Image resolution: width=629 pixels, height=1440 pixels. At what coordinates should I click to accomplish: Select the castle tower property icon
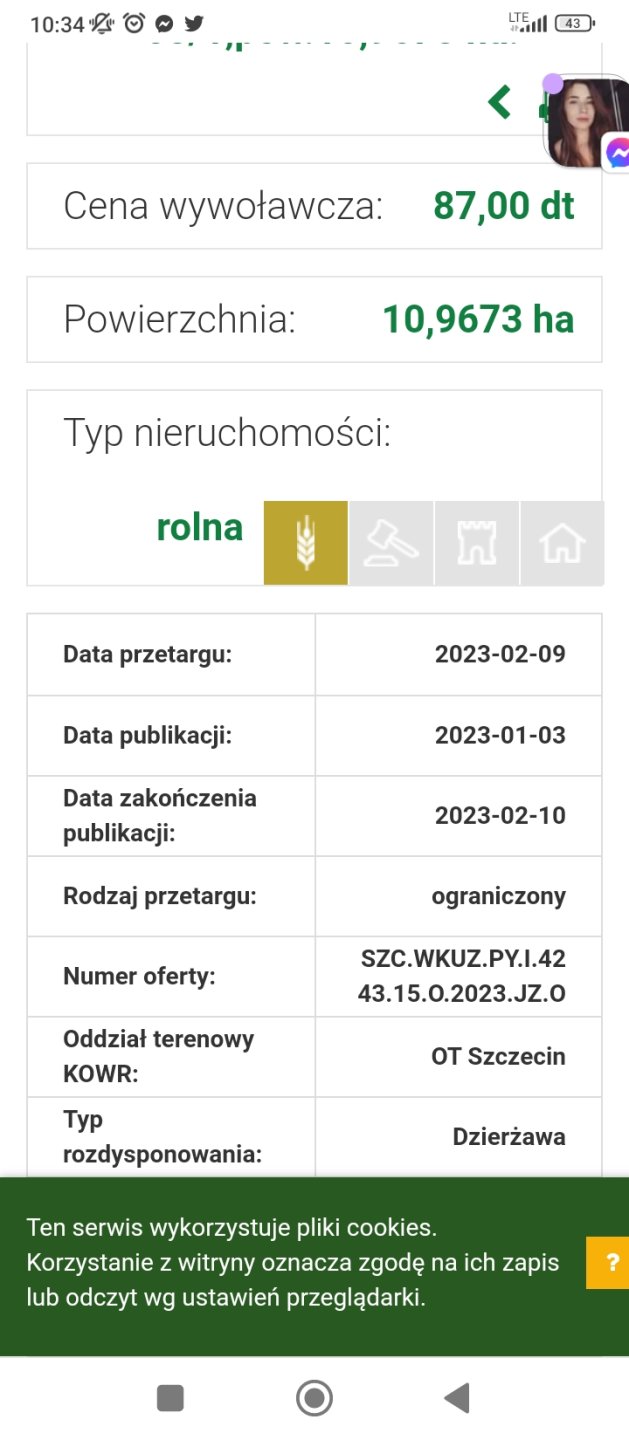click(477, 543)
